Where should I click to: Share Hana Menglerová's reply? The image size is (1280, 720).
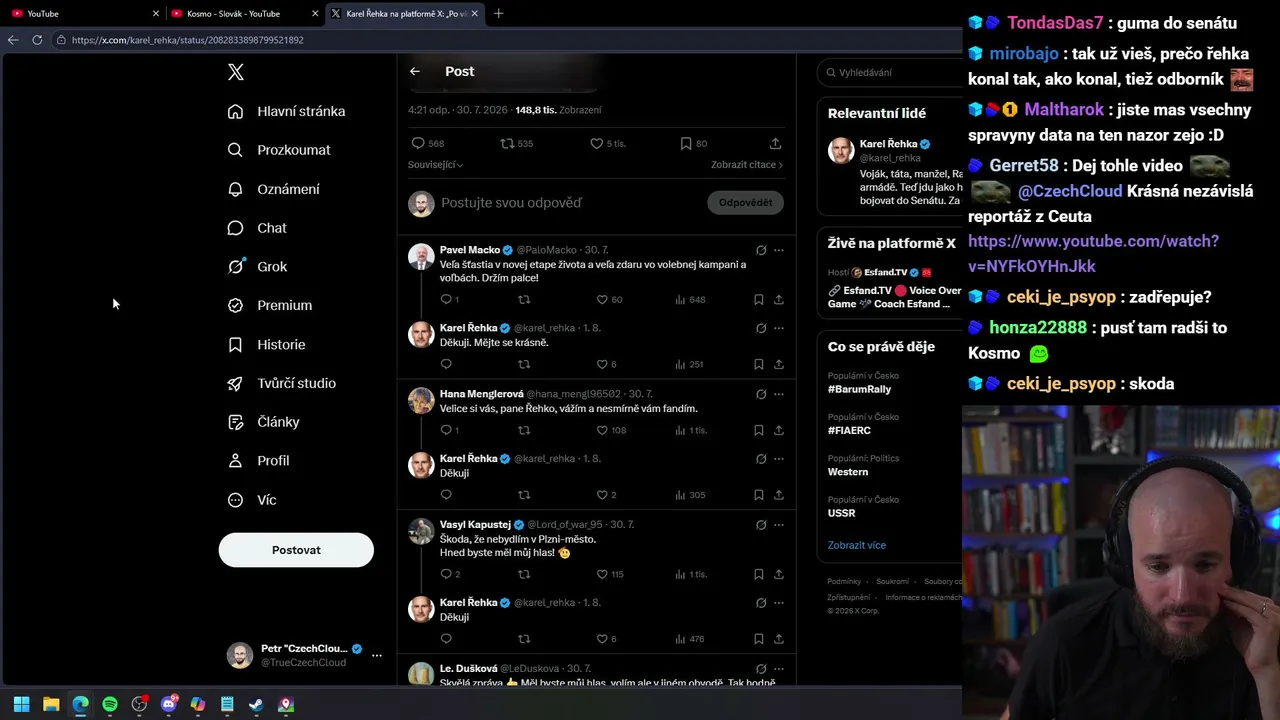[x=779, y=430]
